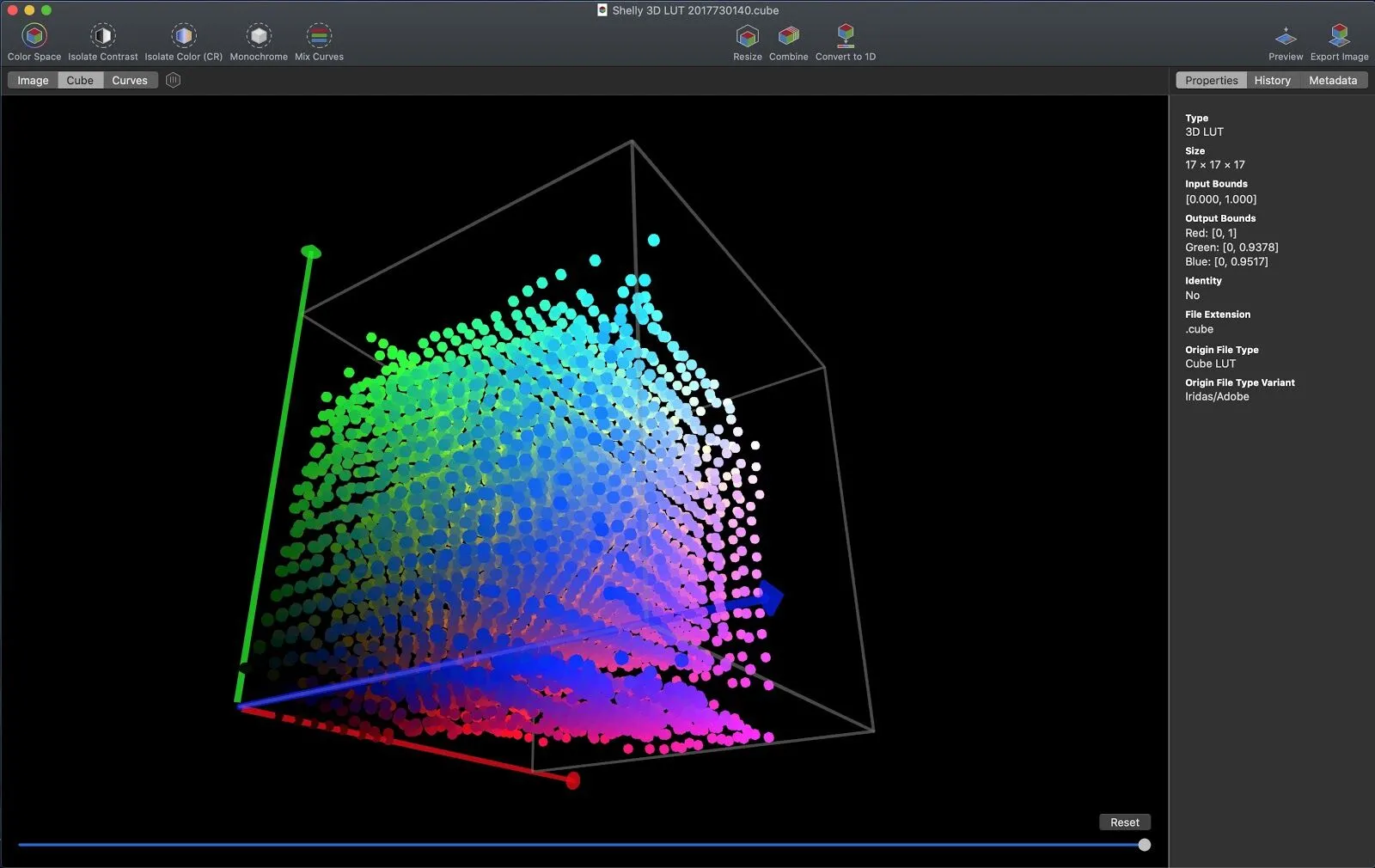Click the red axis endpoint in the cube
This screenshot has height=868, width=1375.
click(x=573, y=780)
